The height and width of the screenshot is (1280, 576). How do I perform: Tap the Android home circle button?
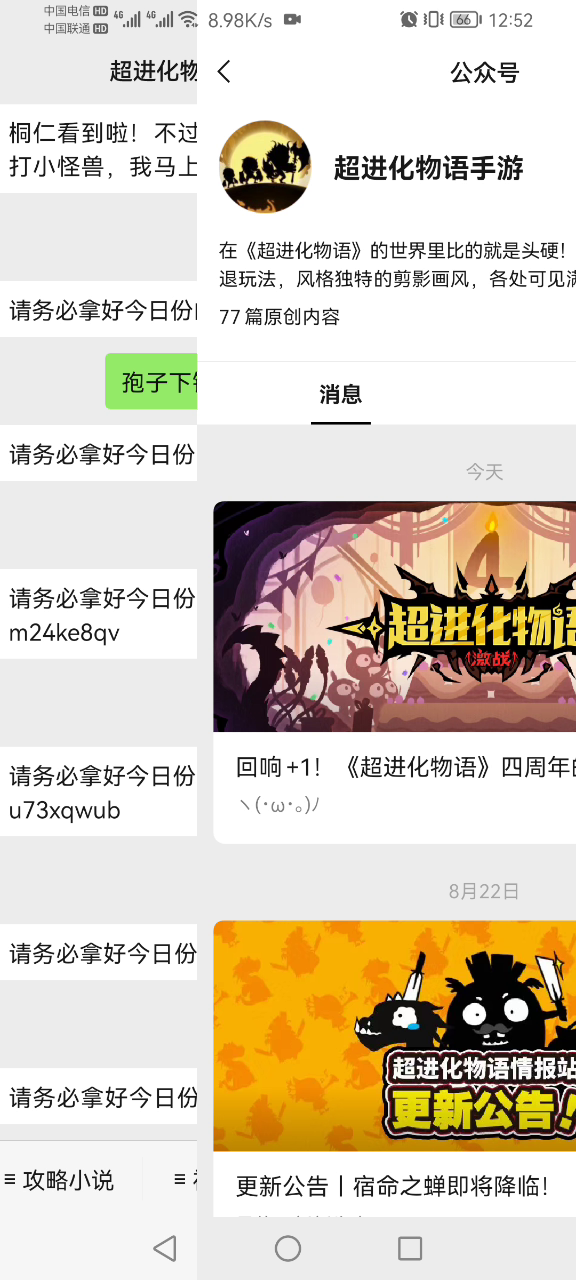[x=288, y=1247]
